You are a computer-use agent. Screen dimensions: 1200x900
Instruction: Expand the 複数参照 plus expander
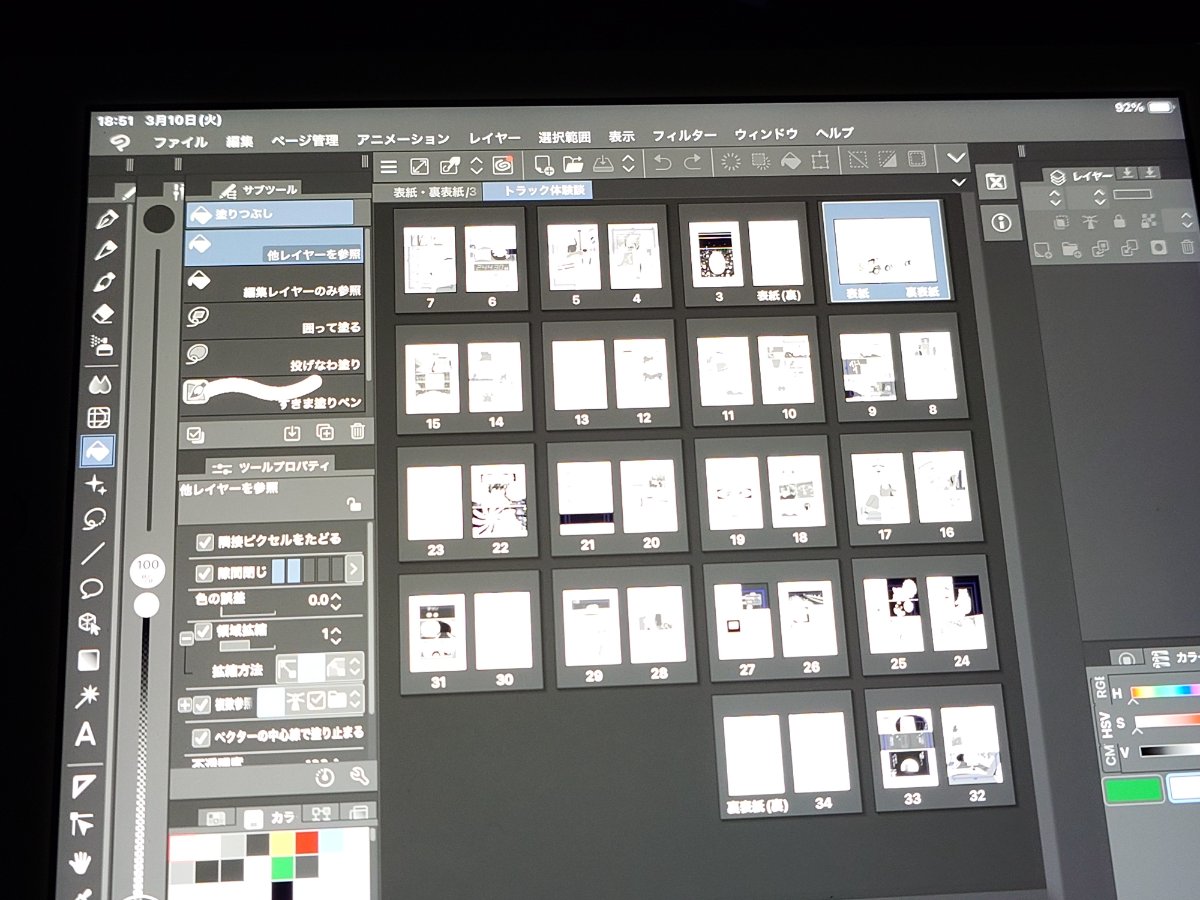pos(185,704)
